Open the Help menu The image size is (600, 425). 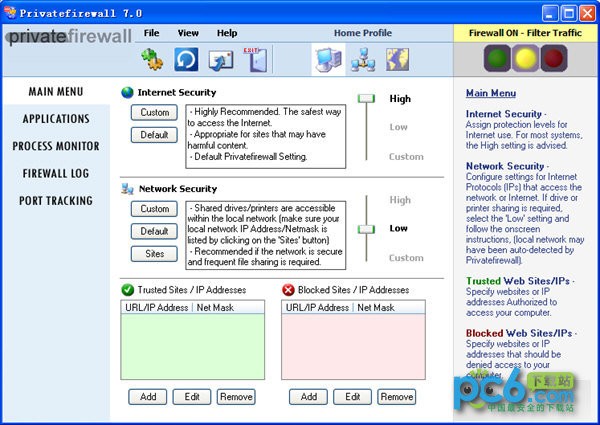227,33
